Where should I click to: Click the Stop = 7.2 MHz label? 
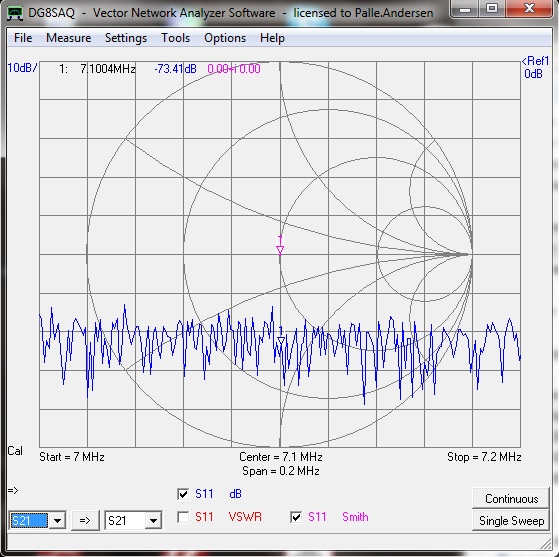pos(484,457)
